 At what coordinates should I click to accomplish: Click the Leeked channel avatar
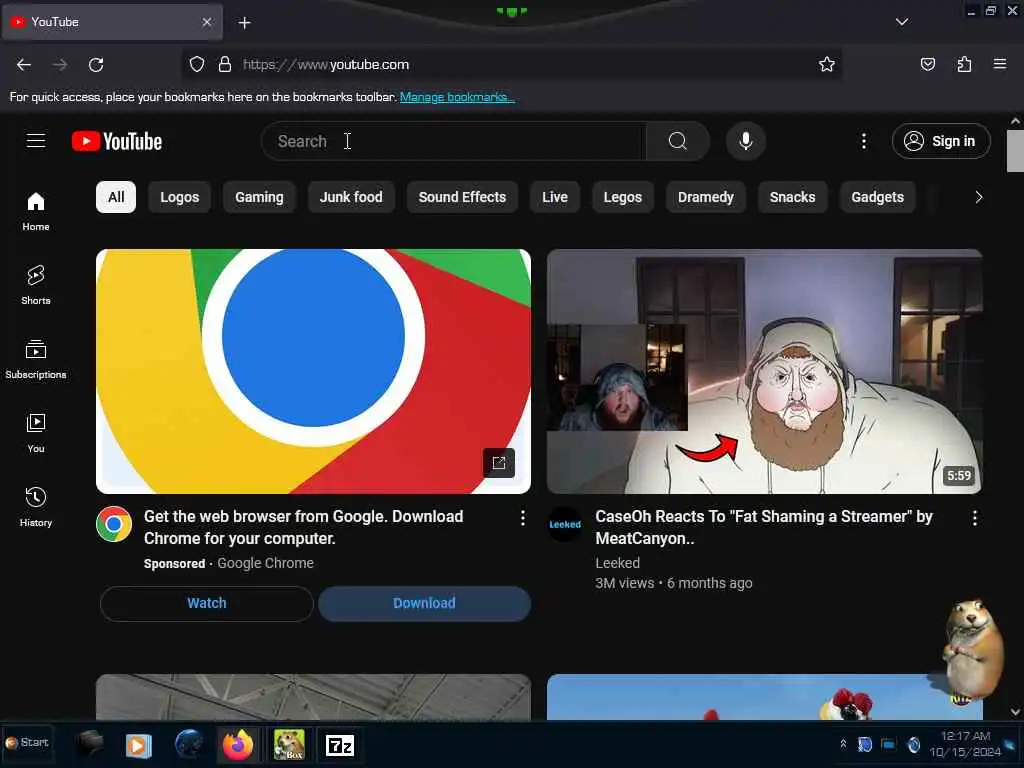pos(565,524)
